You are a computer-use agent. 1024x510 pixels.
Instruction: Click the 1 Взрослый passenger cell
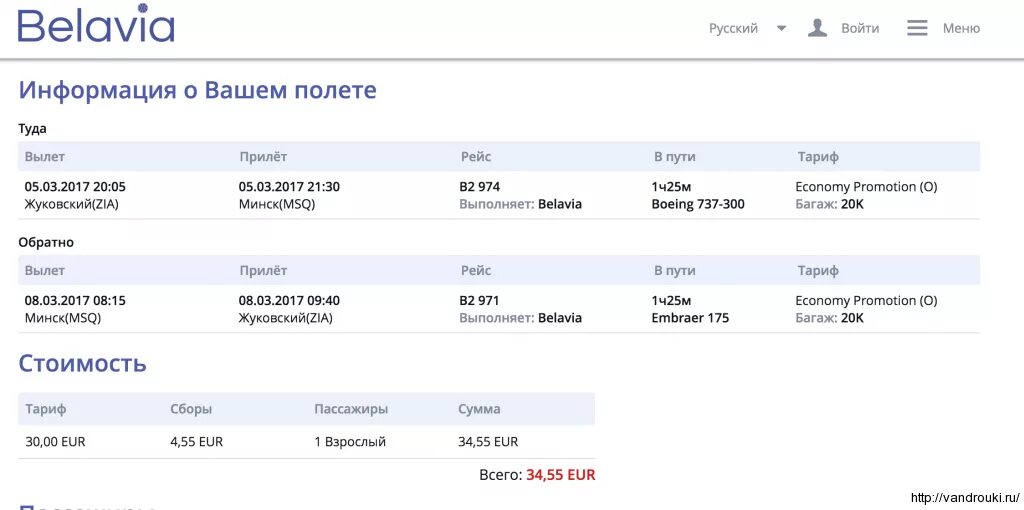point(350,442)
